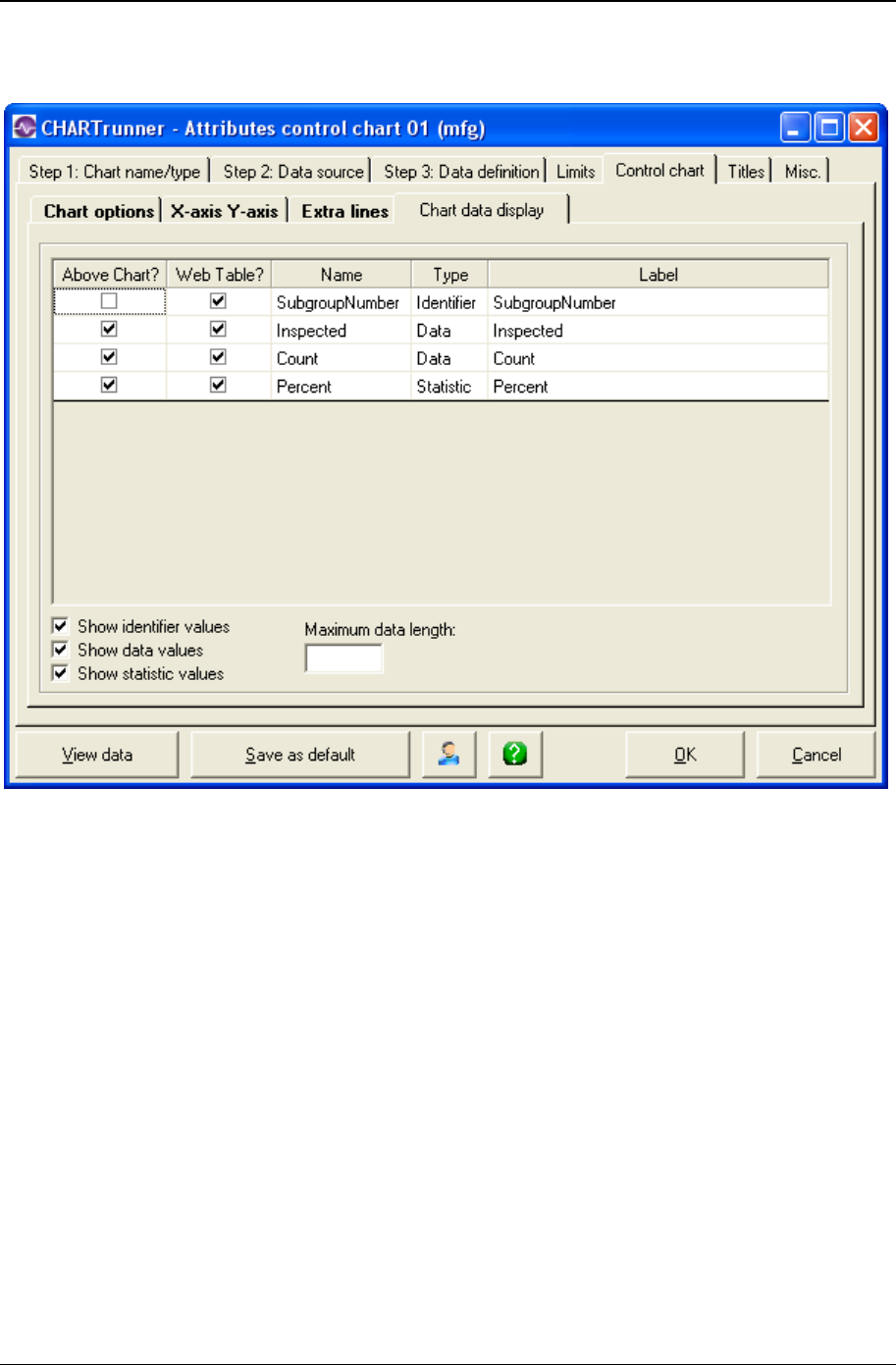Open the Limits tab

click(576, 172)
